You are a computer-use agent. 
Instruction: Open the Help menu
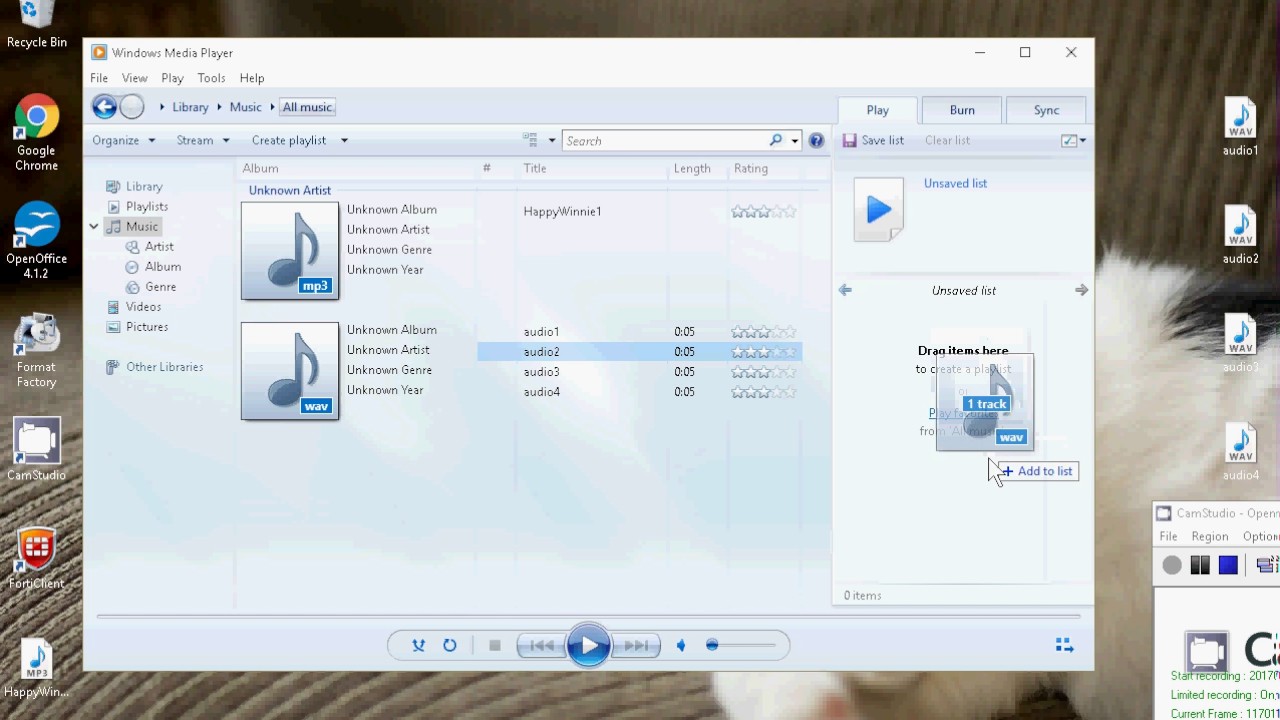tap(252, 78)
